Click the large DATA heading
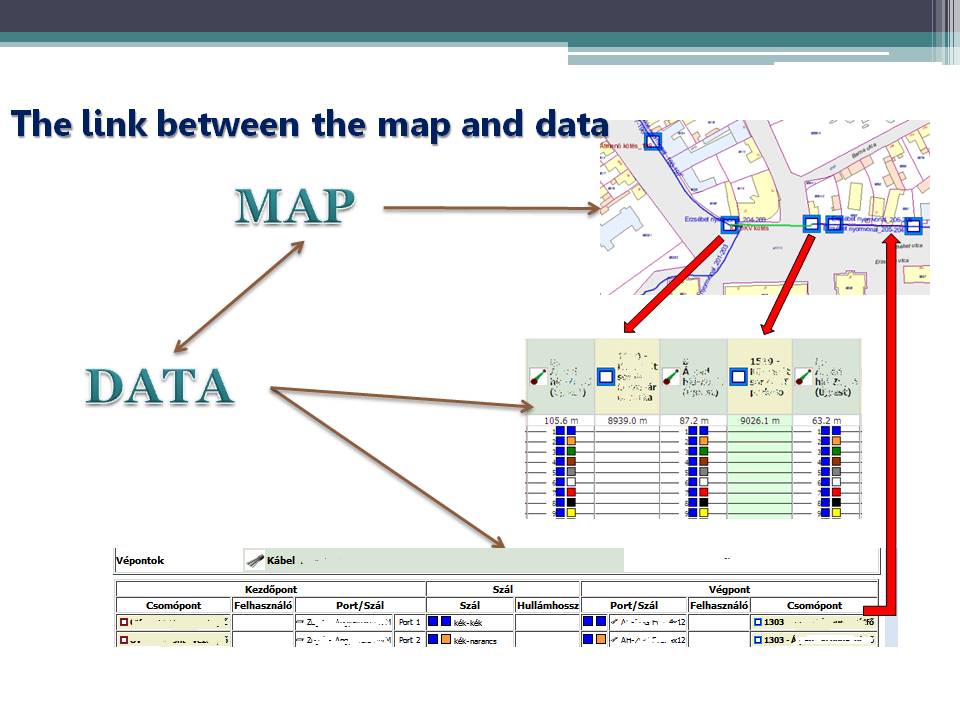This screenshot has height=720, width=960. click(x=160, y=386)
